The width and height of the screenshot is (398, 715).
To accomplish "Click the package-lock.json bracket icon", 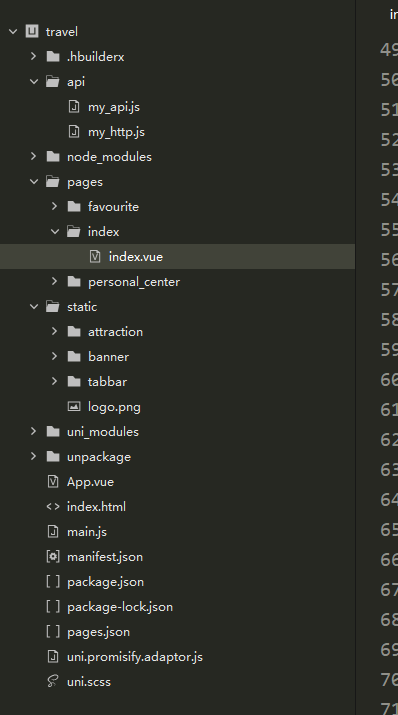I will [53, 607].
